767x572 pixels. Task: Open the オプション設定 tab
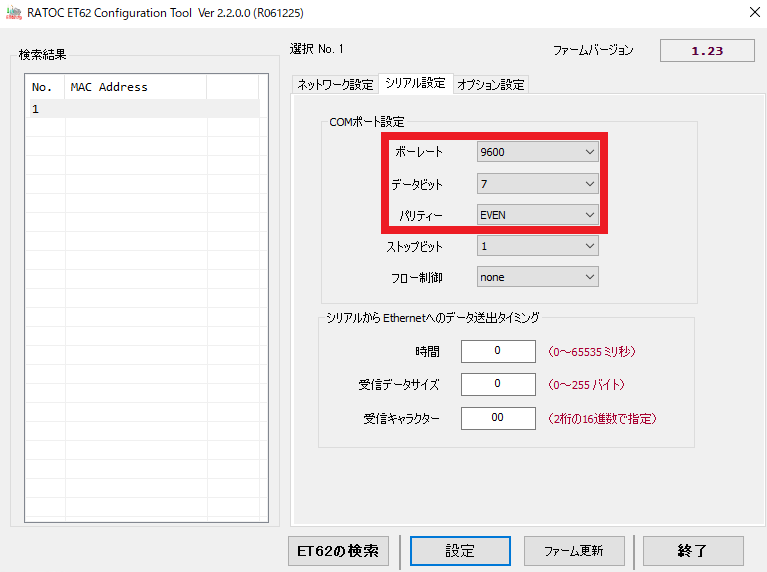pyautogui.click(x=490, y=85)
